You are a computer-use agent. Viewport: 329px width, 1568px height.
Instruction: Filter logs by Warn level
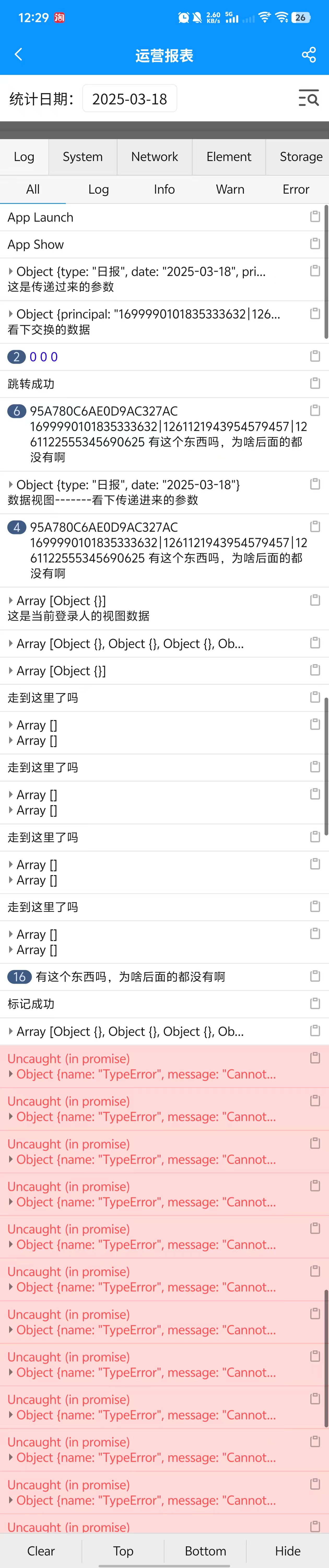[x=230, y=189]
